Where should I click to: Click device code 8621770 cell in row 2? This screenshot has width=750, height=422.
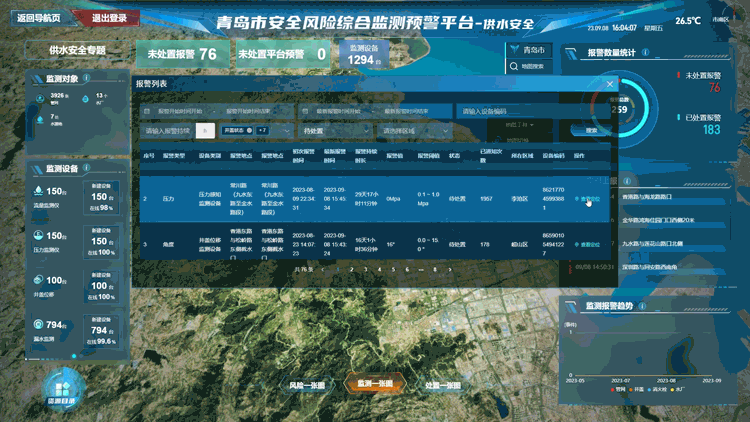pyautogui.click(x=553, y=199)
